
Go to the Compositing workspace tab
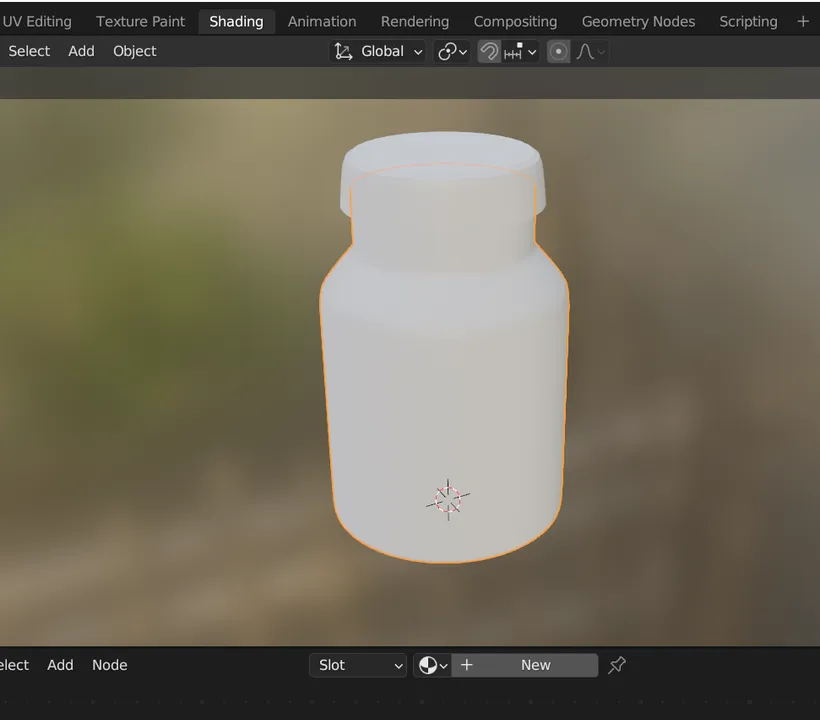click(516, 21)
